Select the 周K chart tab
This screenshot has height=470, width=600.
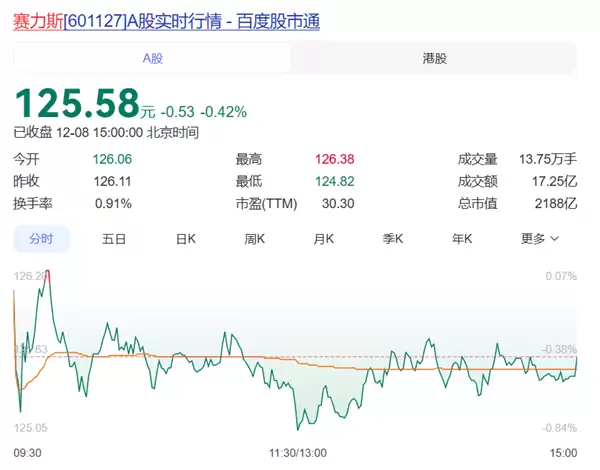254,239
